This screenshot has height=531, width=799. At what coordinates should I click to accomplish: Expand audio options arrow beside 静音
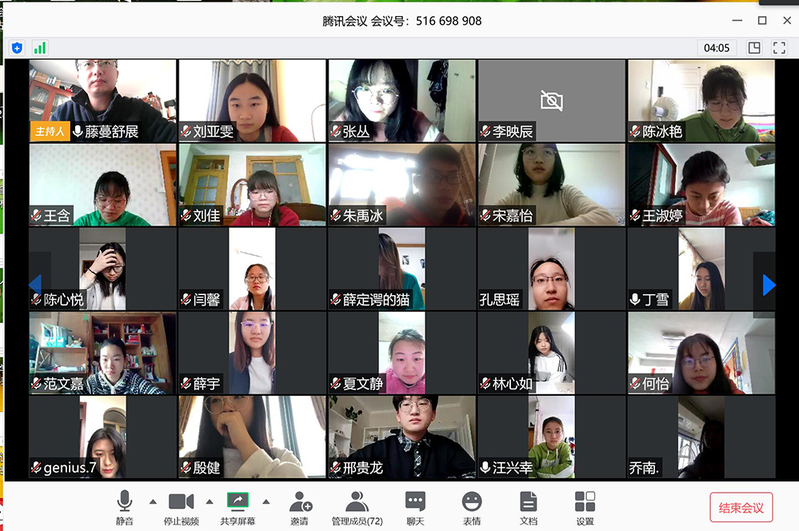[153, 502]
